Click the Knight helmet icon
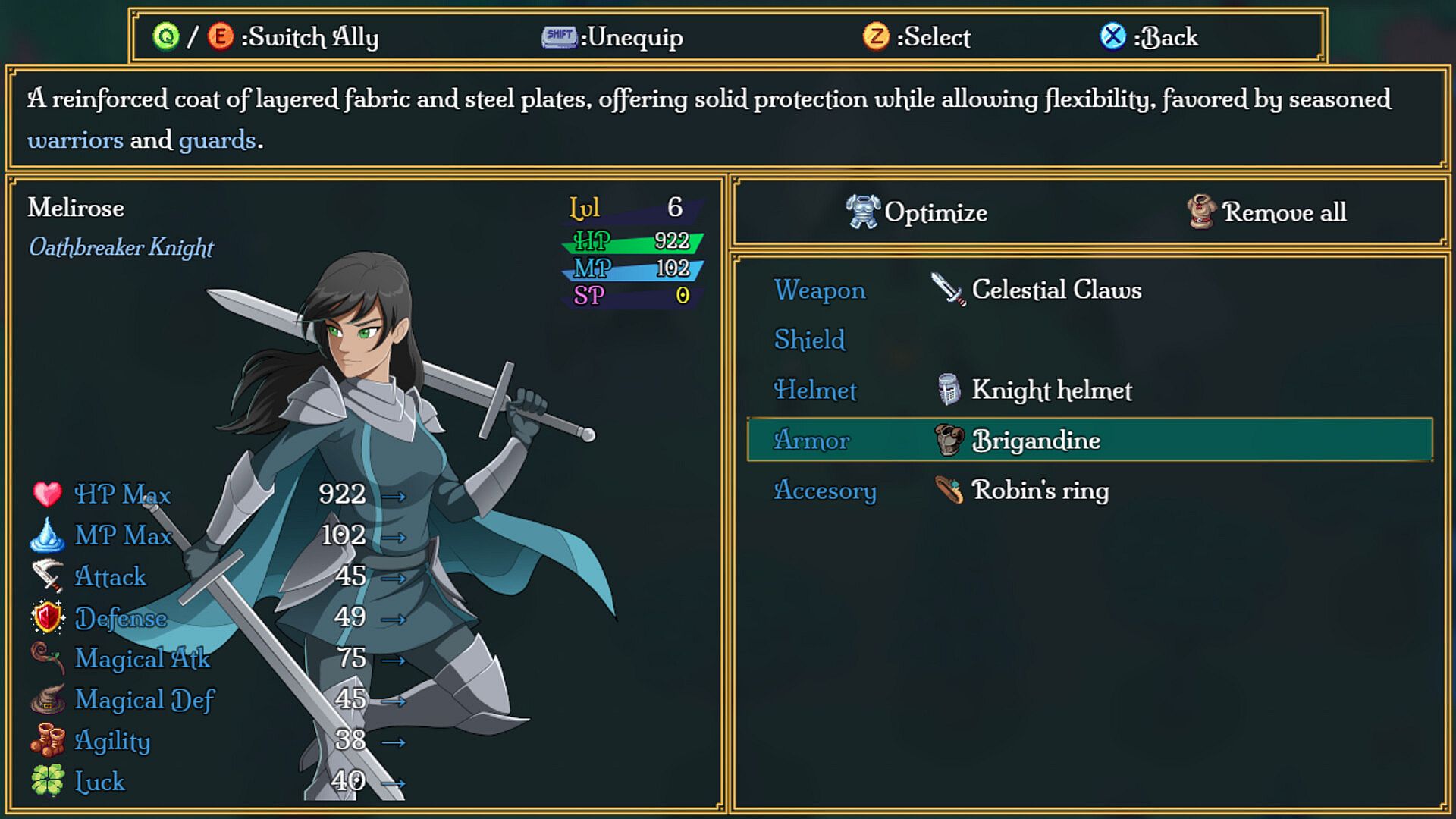This screenshot has height=819, width=1456. [948, 390]
